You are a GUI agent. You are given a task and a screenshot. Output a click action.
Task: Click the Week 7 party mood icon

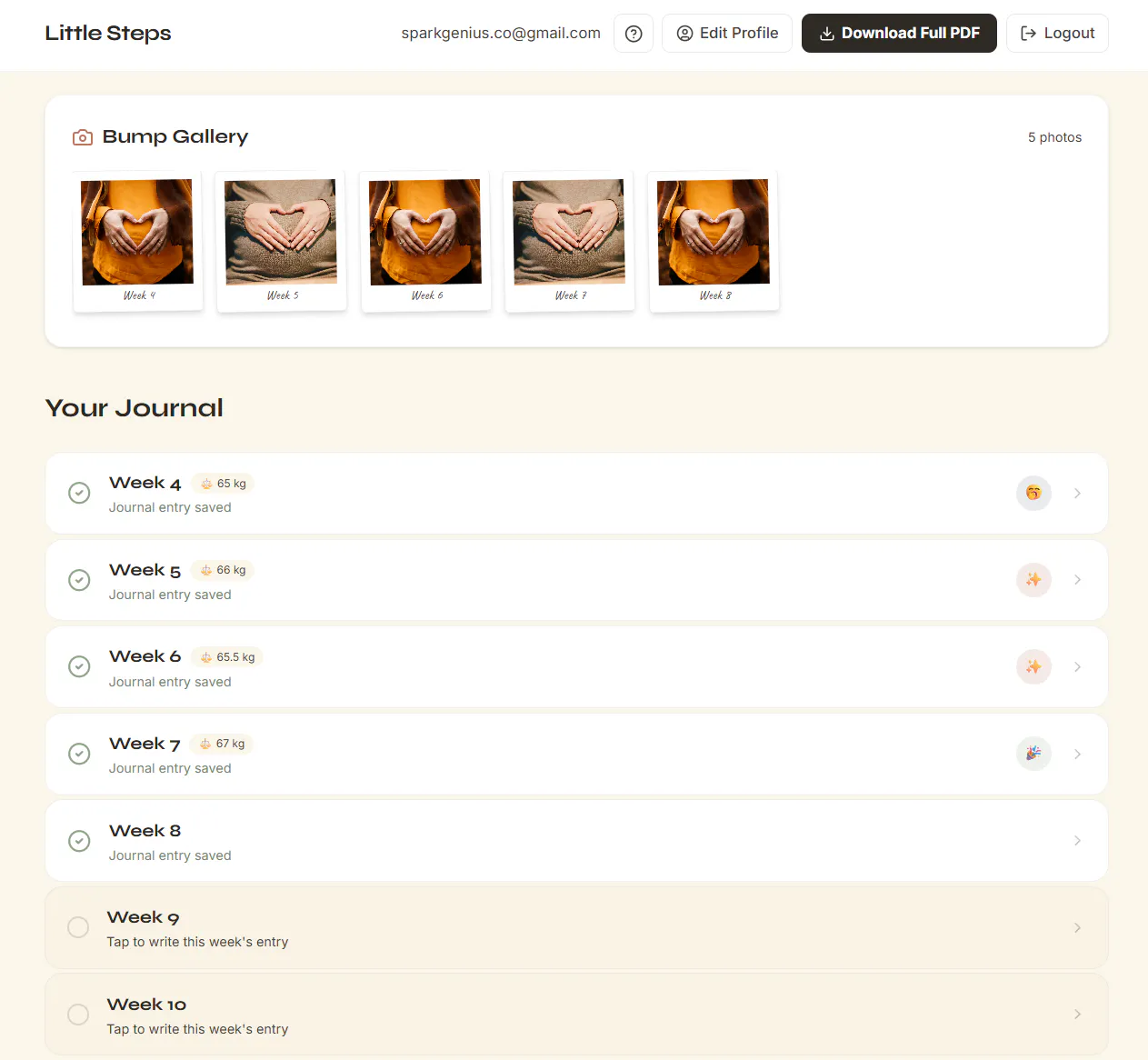[1033, 754]
